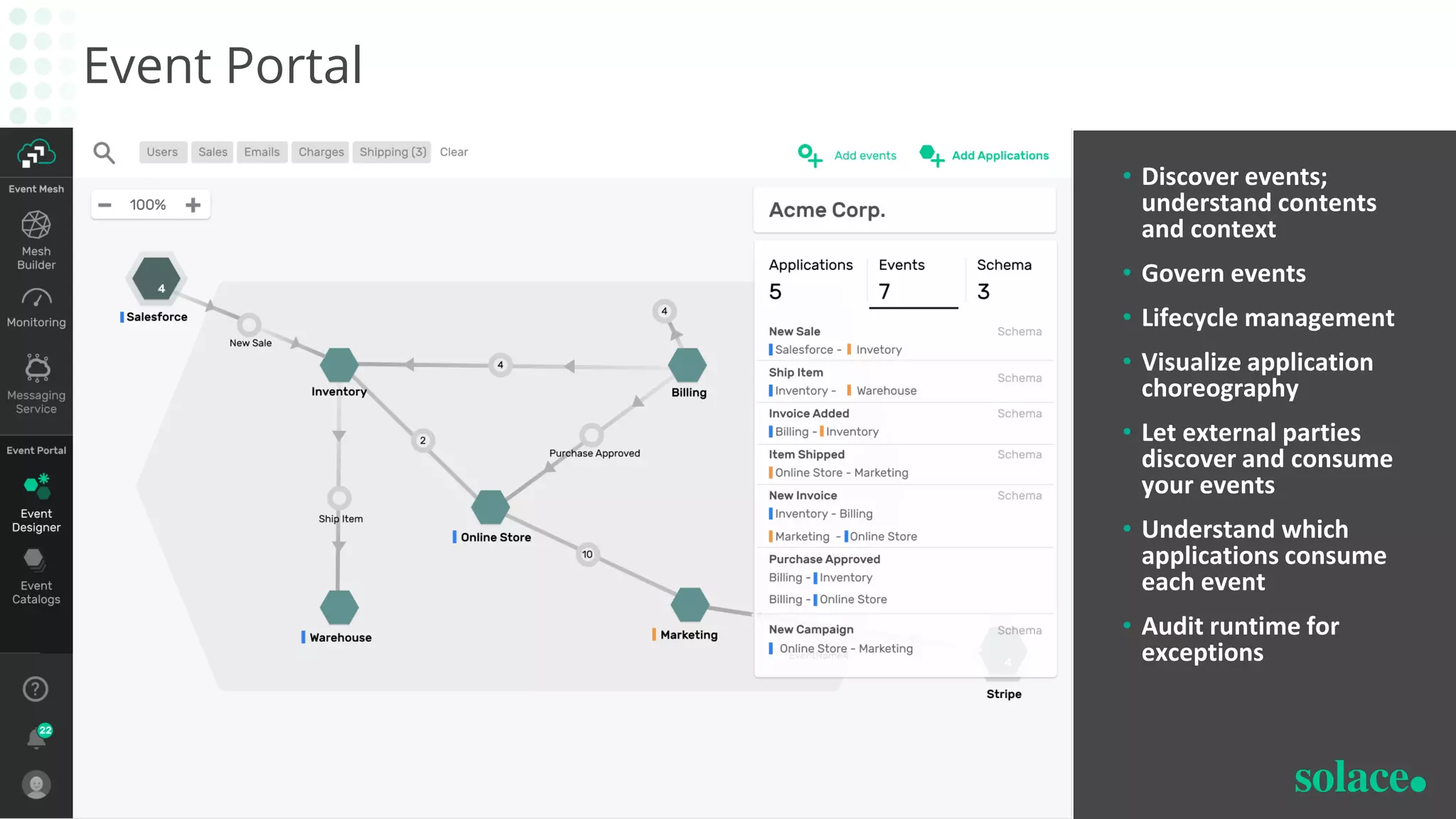Toggle the Sales filter tag

[x=213, y=152]
